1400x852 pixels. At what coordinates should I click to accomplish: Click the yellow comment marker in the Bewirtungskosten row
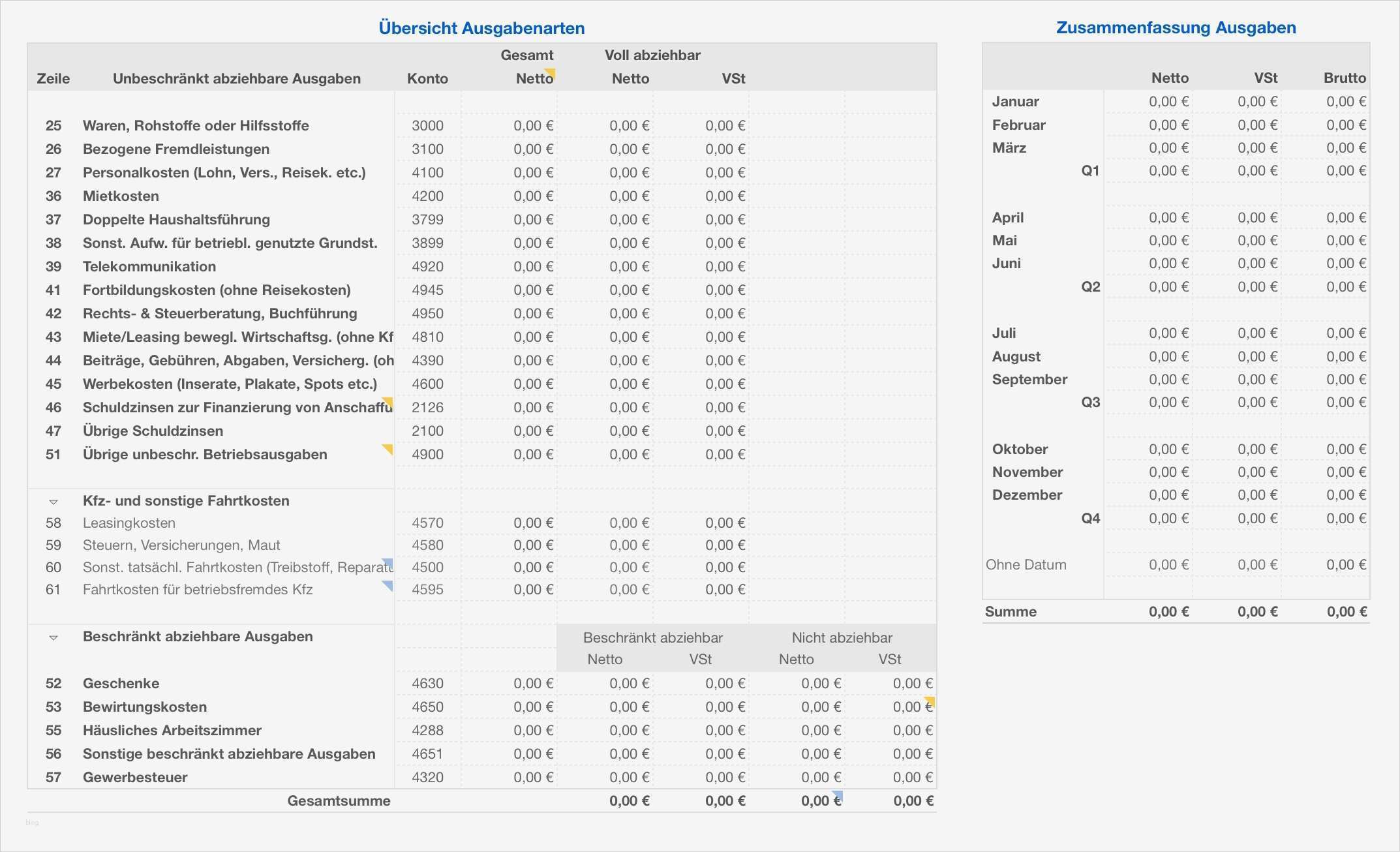click(931, 701)
